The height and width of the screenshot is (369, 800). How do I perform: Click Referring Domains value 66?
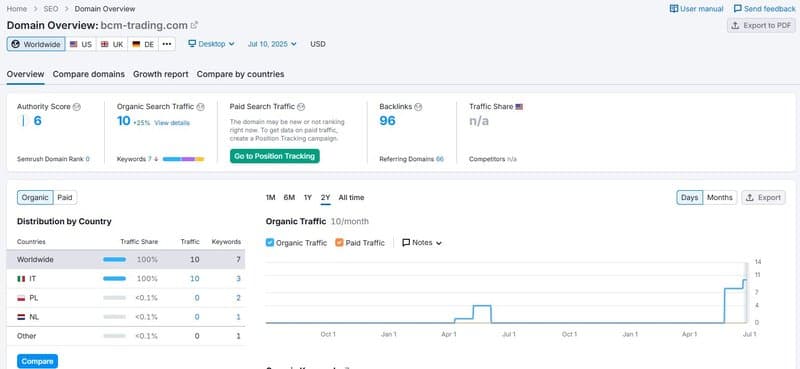pos(440,159)
